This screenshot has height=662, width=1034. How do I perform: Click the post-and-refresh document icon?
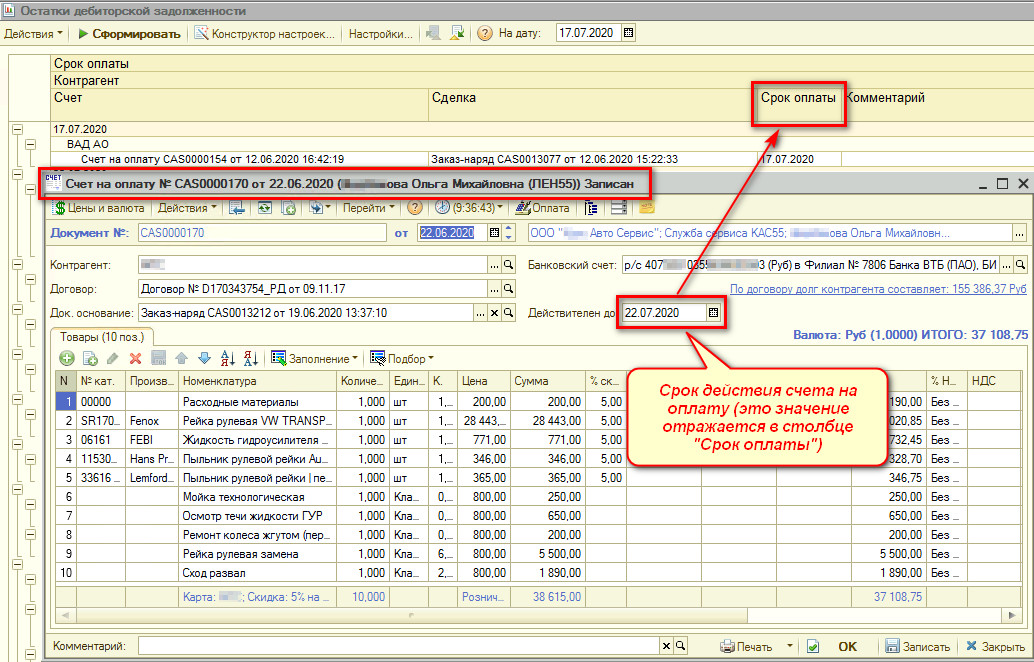[264, 208]
